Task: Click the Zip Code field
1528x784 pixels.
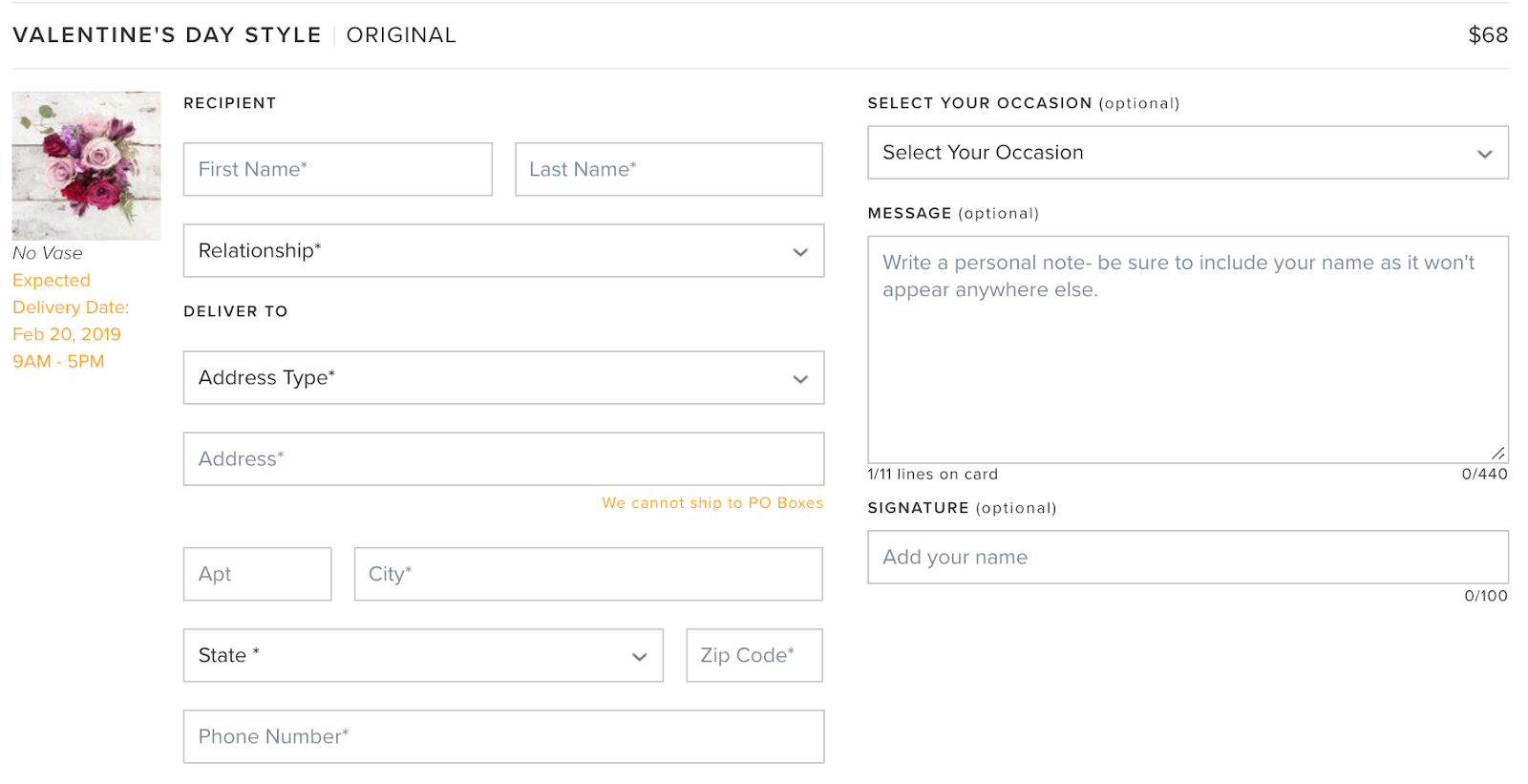Action: coord(753,656)
